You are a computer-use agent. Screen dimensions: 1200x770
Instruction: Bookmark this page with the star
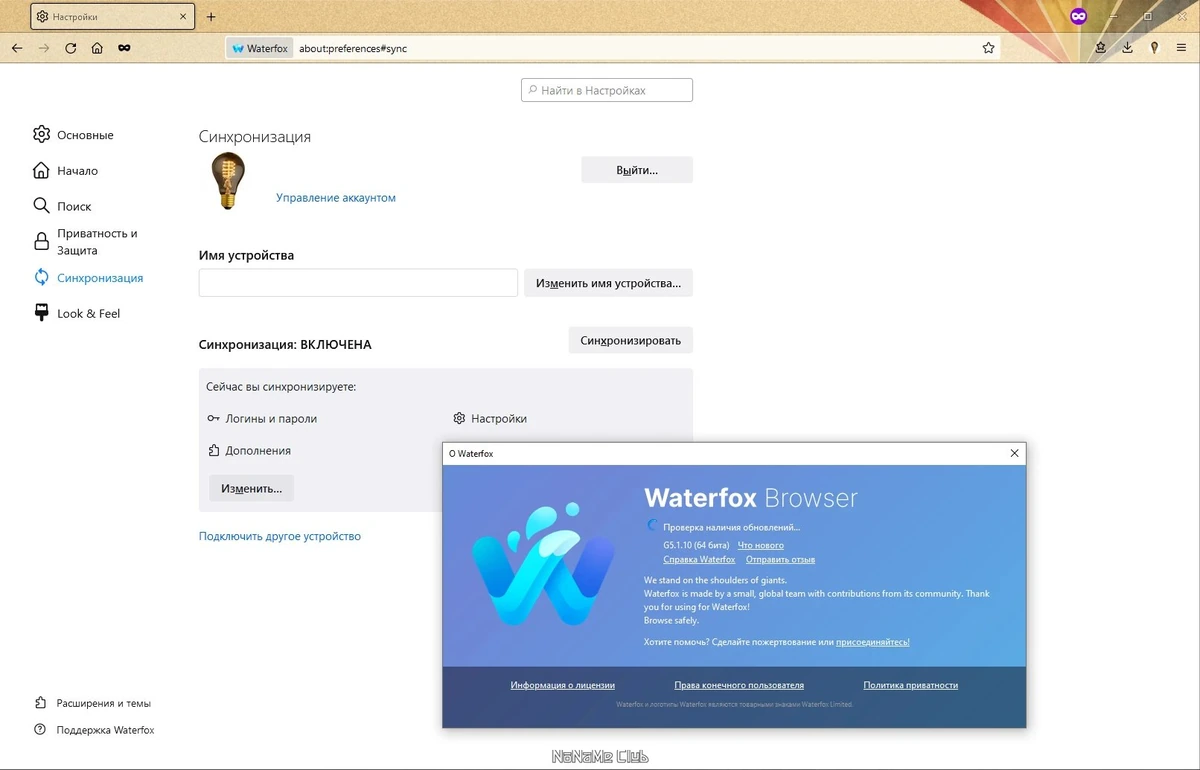tap(989, 48)
